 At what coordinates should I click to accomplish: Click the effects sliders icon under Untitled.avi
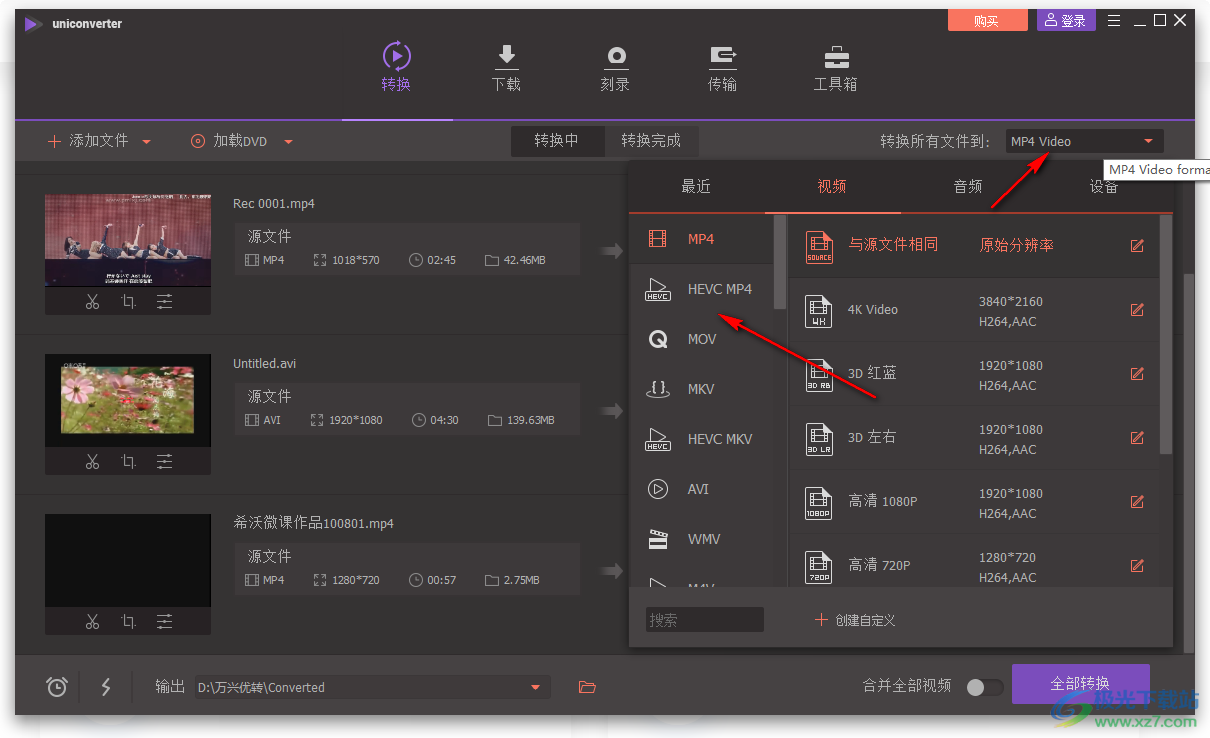[x=164, y=461]
